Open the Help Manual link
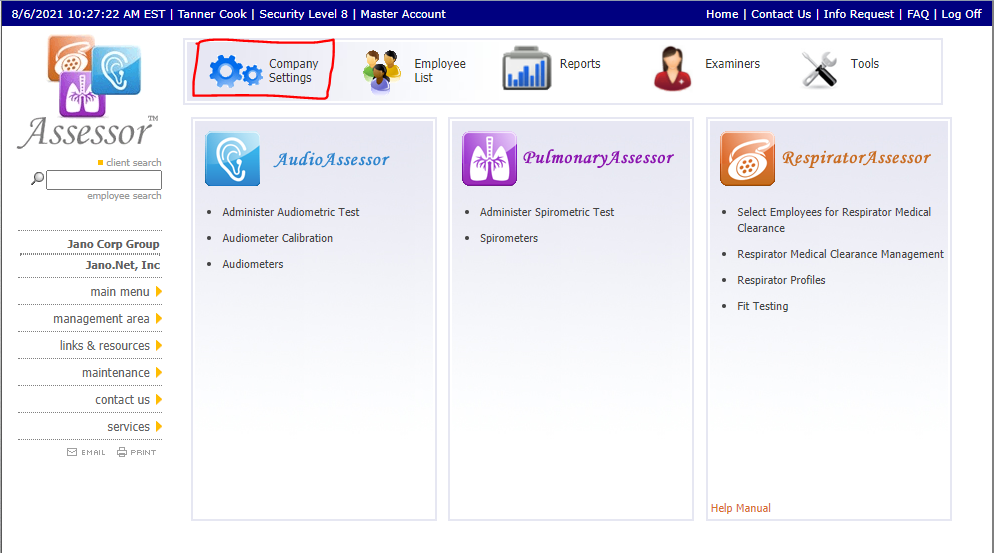This screenshot has height=553, width=994. [x=740, y=508]
